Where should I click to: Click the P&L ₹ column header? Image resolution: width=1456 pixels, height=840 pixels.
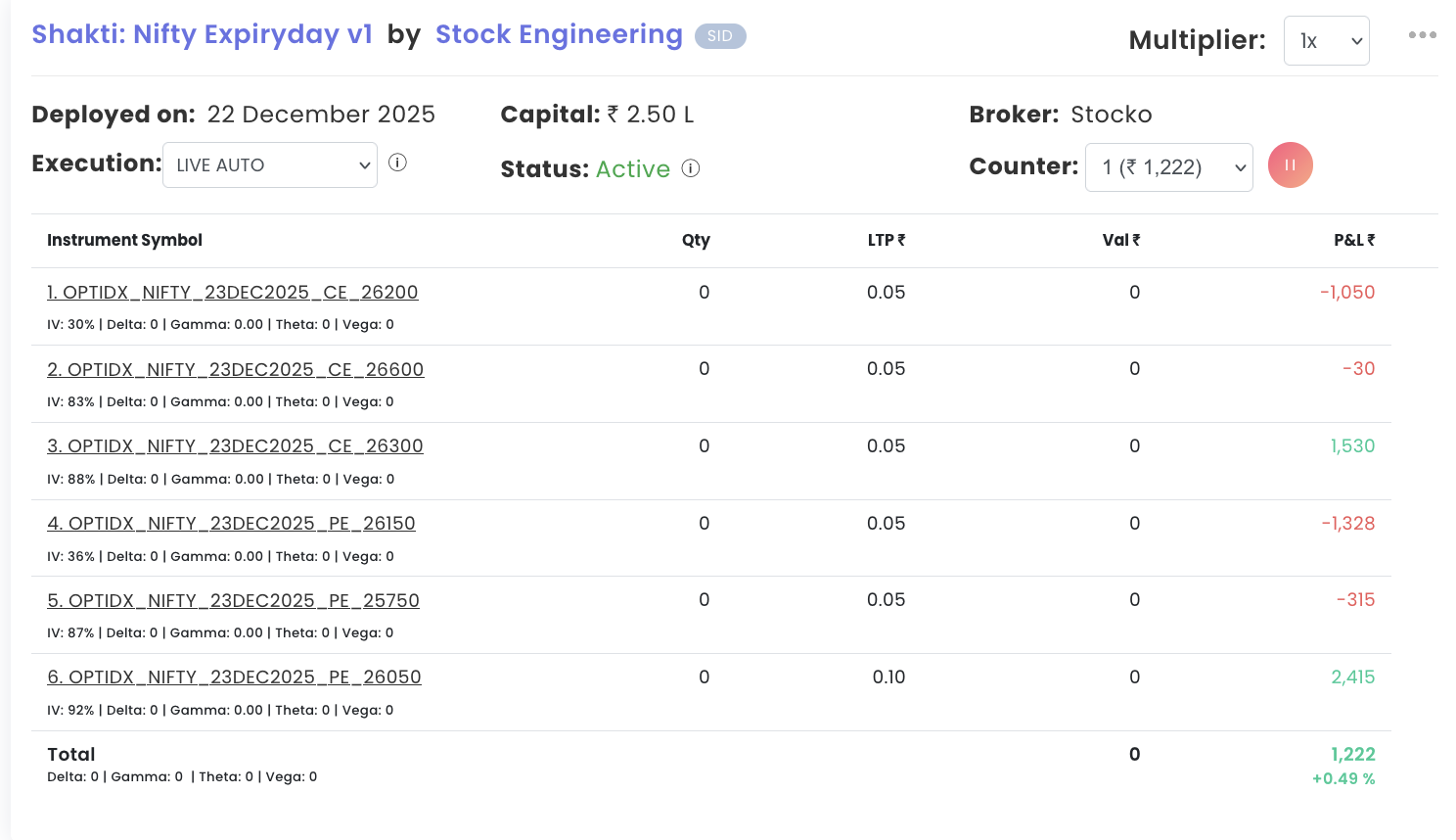pos(1354,240)
